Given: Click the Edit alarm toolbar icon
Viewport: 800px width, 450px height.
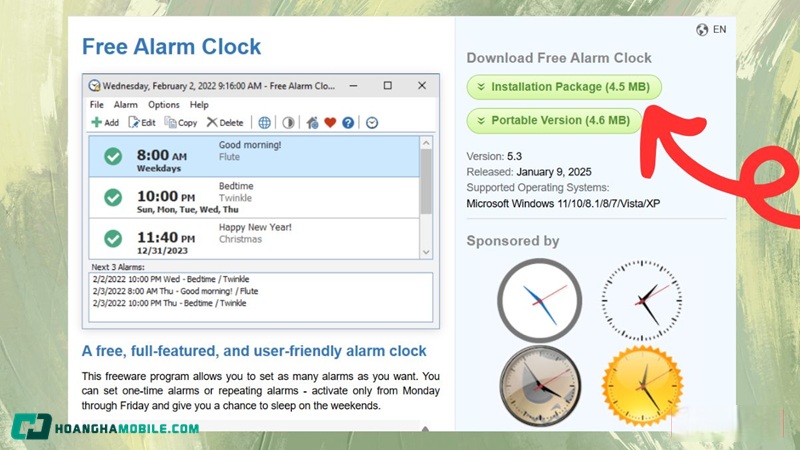Looking at the screenshot, I should tap(141, 123).
